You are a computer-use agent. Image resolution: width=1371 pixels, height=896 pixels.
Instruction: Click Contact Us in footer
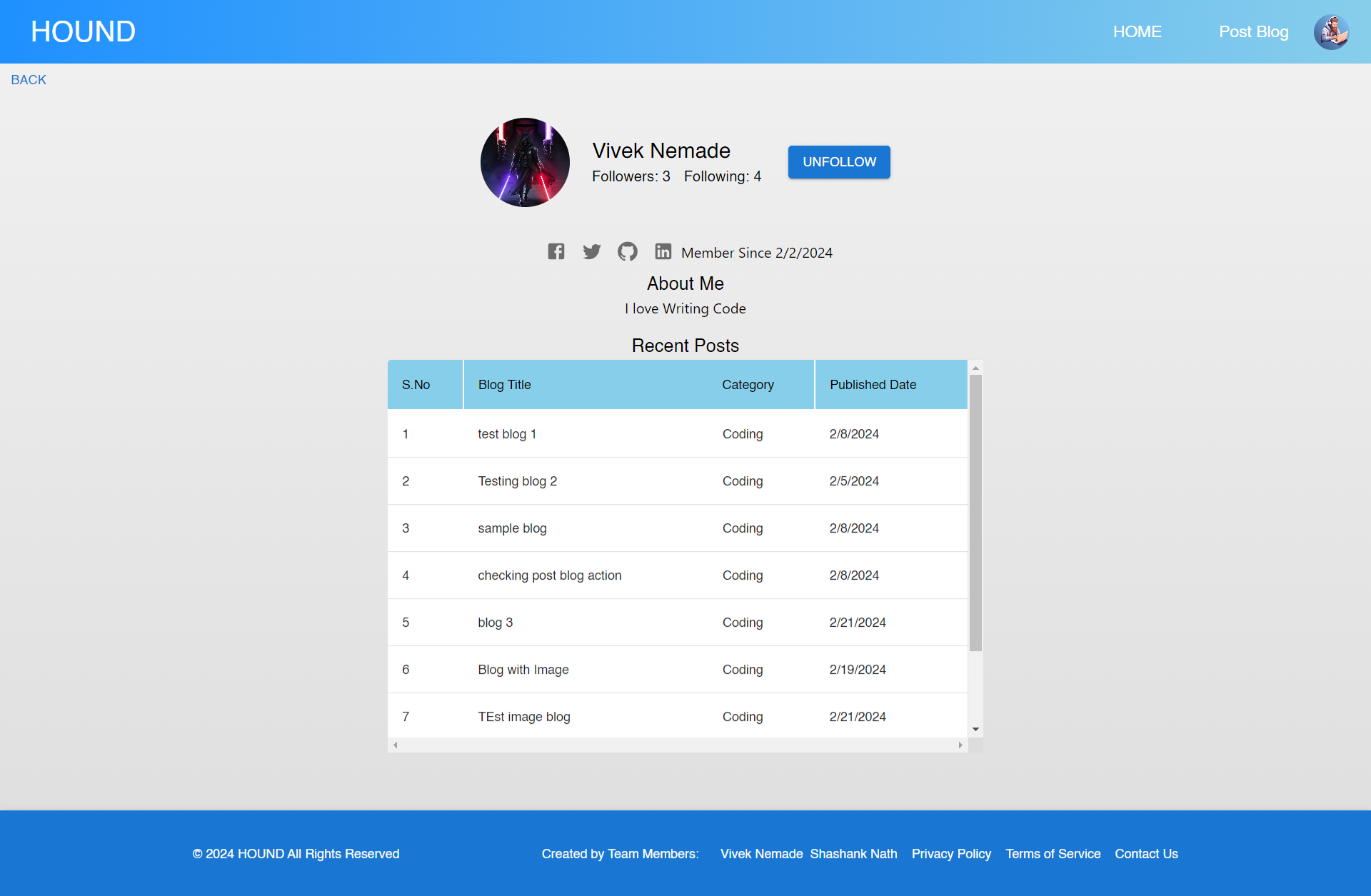[1146, 854]
